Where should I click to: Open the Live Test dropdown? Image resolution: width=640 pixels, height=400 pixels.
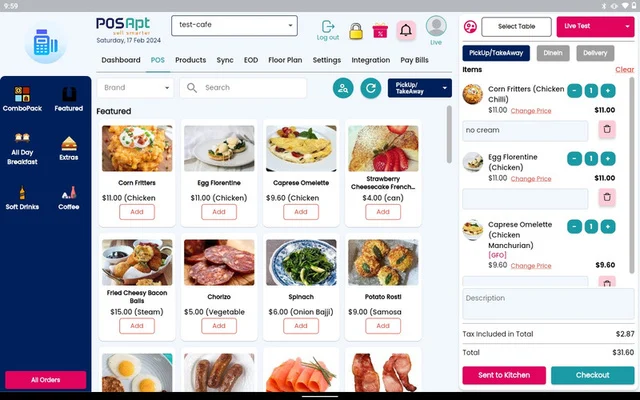[x=595, y=27]
